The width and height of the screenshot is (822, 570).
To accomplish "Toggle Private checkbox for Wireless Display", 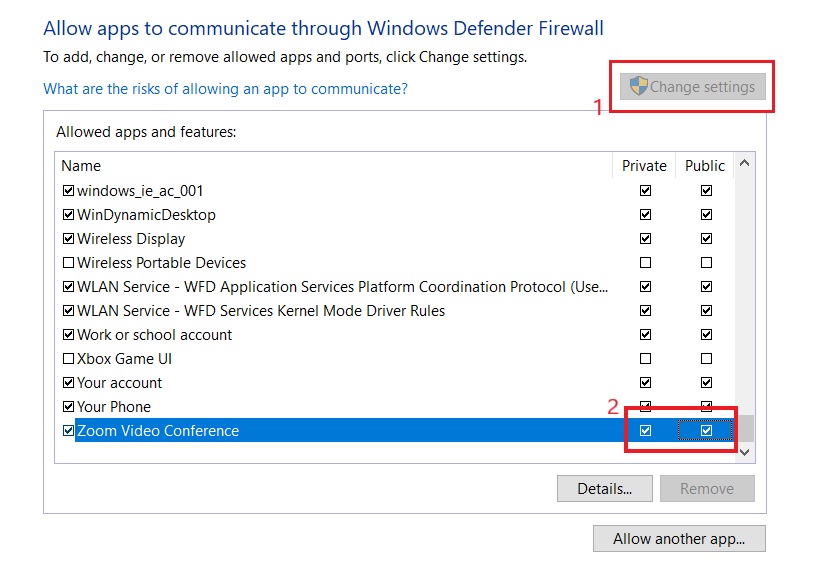I will point(645,239).
